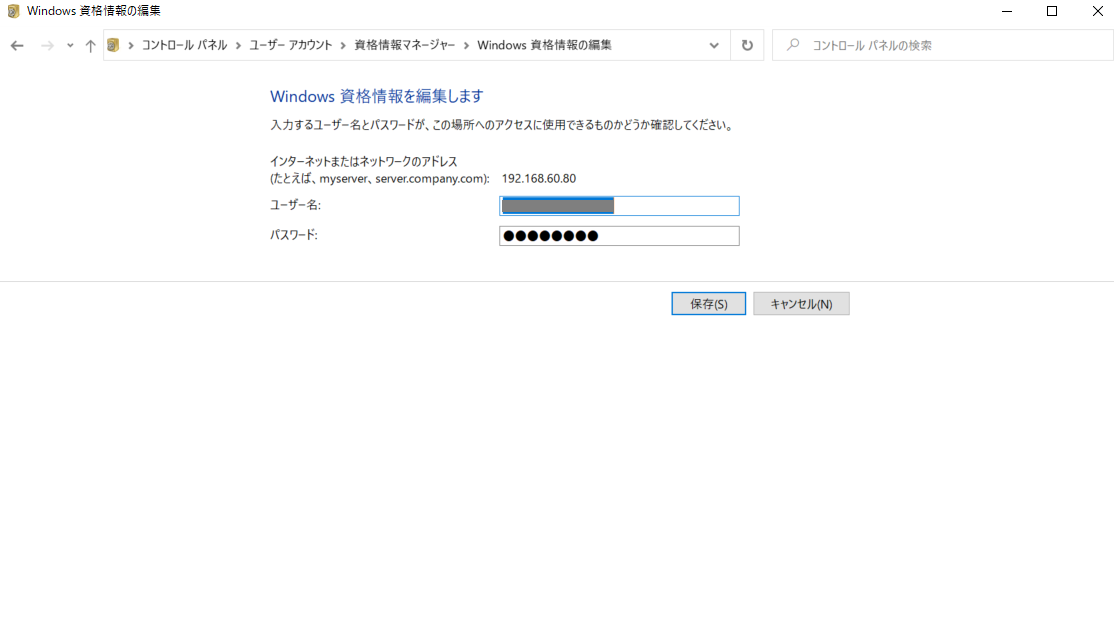Expand chevron after 資格情報マネージャー breadcrumb
Viewport: 1114px width, 625px height.
(466, 45)
